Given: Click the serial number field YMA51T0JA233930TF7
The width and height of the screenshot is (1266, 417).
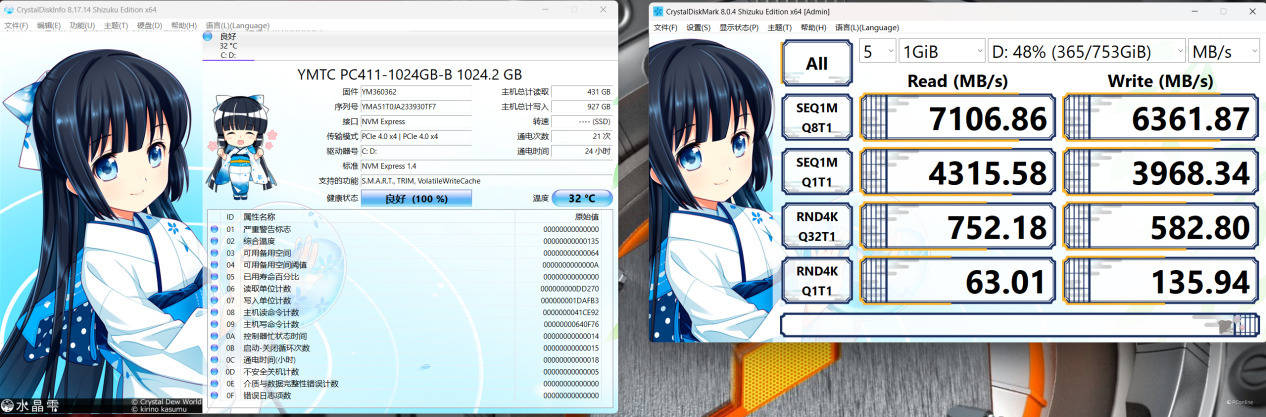Looking at the screenshot, I should click(x=414, y=106).
